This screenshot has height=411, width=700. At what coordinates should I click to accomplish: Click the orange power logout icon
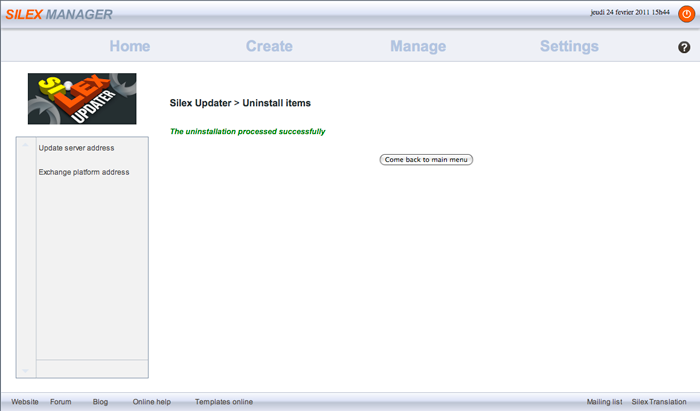point(687,14)
